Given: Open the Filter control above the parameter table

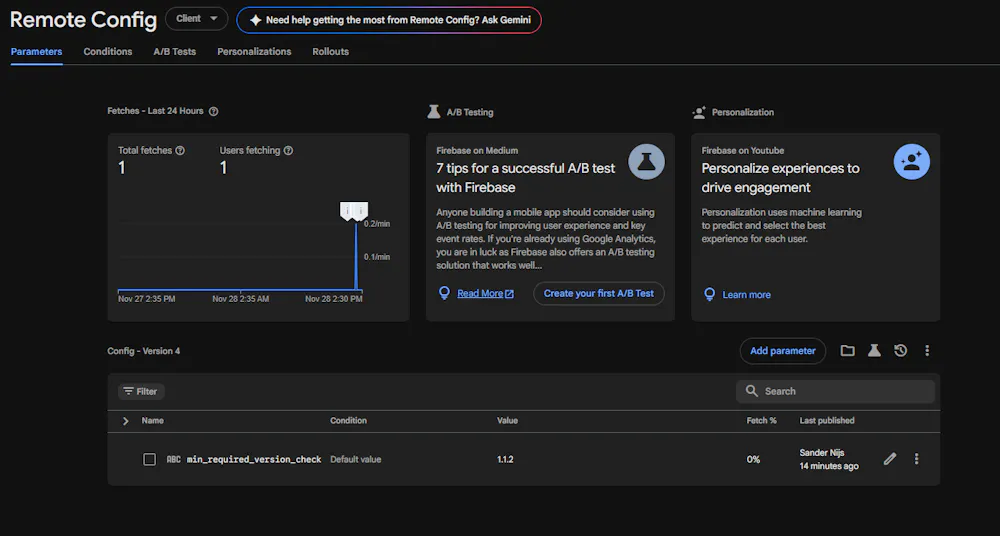Looking at the screenshot, I should click(141, 392).
